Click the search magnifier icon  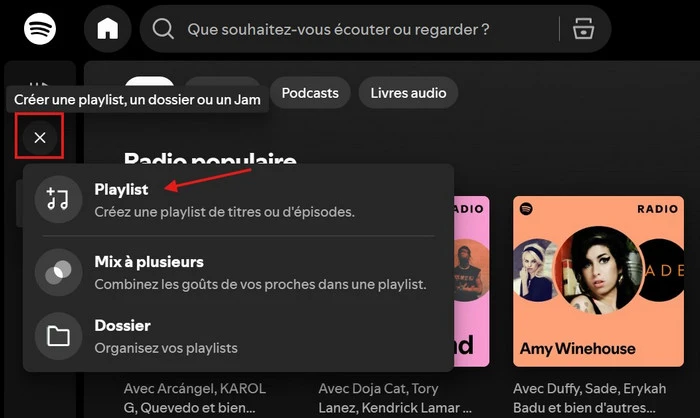(163, 29)
